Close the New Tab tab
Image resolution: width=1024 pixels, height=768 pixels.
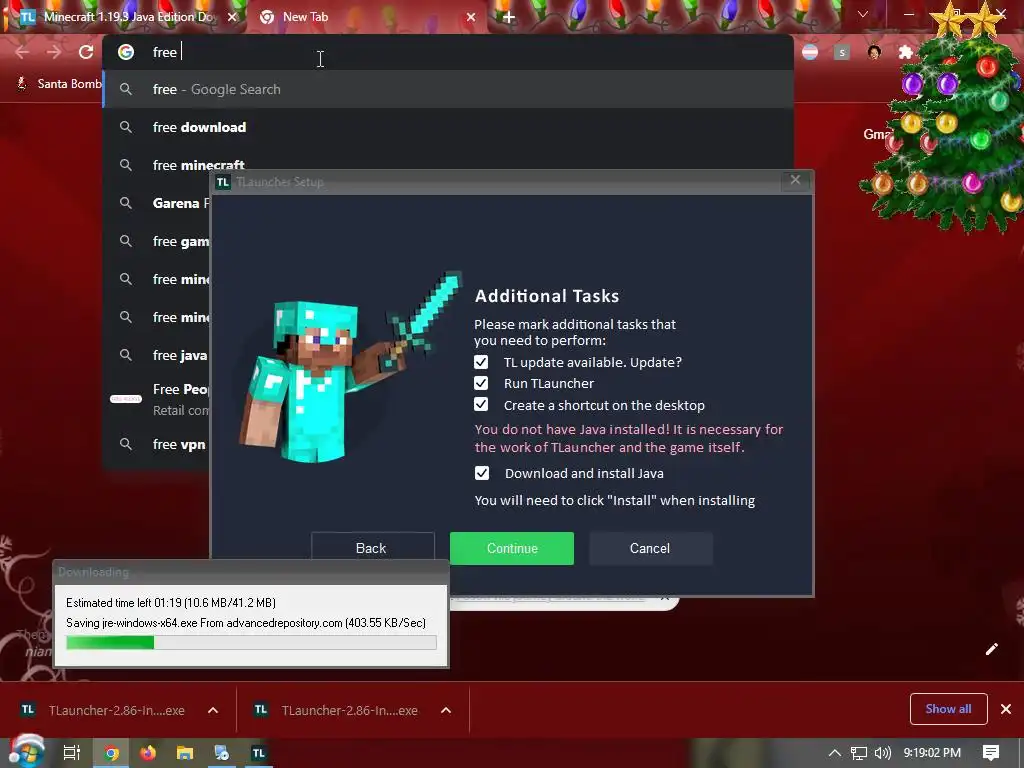pos(471,18)
